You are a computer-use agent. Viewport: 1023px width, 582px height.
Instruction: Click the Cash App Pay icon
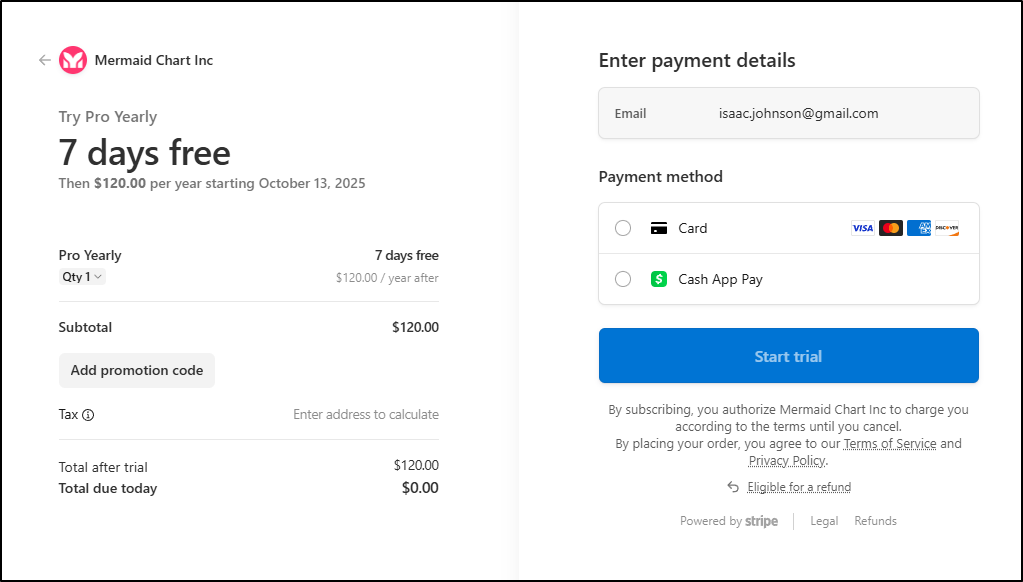coord(659,279)
